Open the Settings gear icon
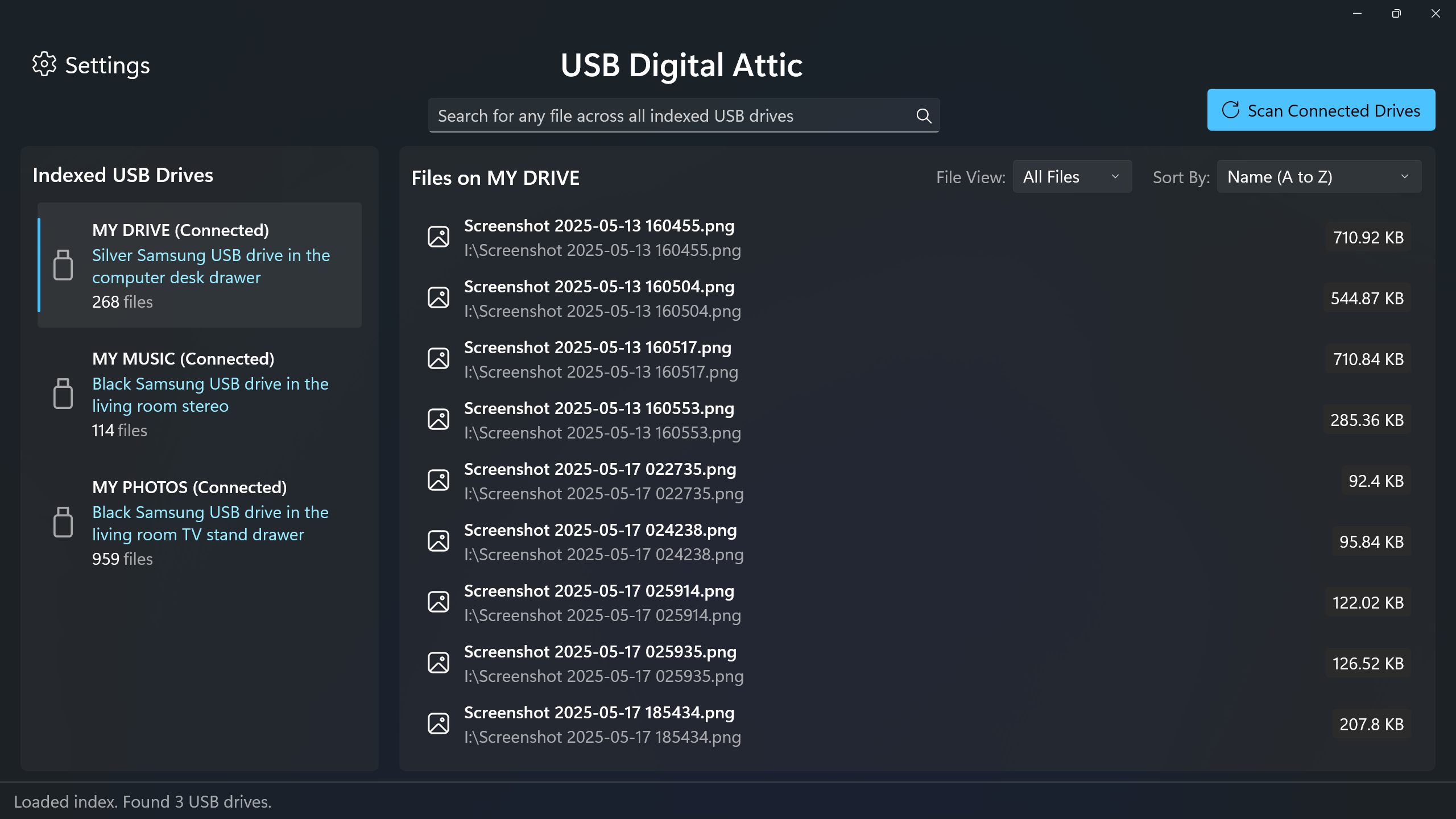Viewport: 1456px width, 819px height. pyautogui.click(x=45, y=65)
